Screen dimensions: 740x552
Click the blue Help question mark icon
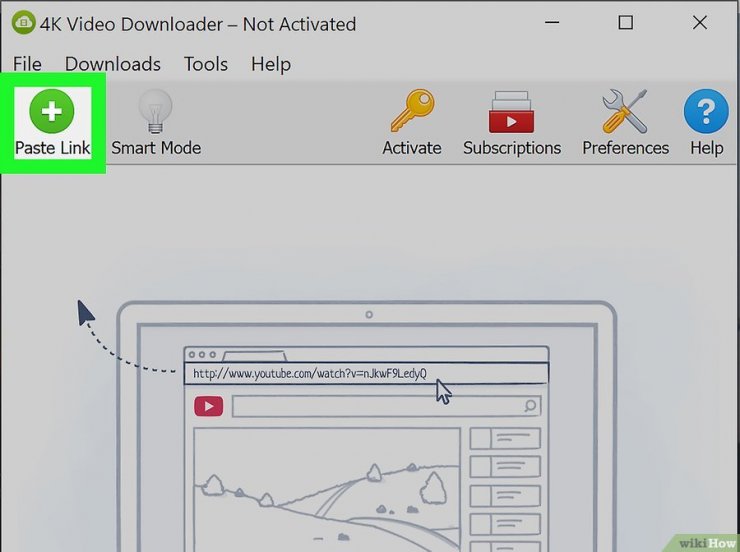pos(706,111)
